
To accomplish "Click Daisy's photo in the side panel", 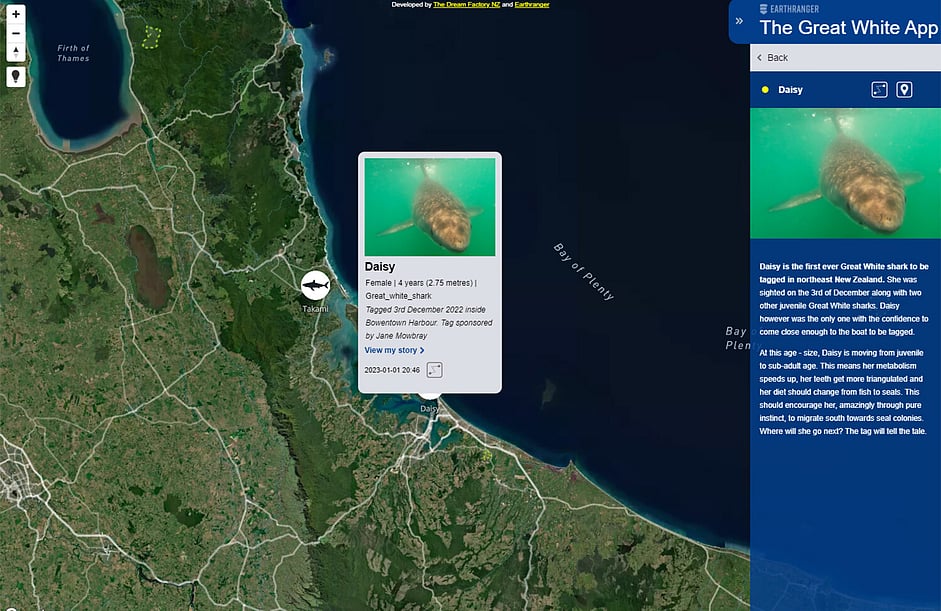I will [x=845, y=173].
